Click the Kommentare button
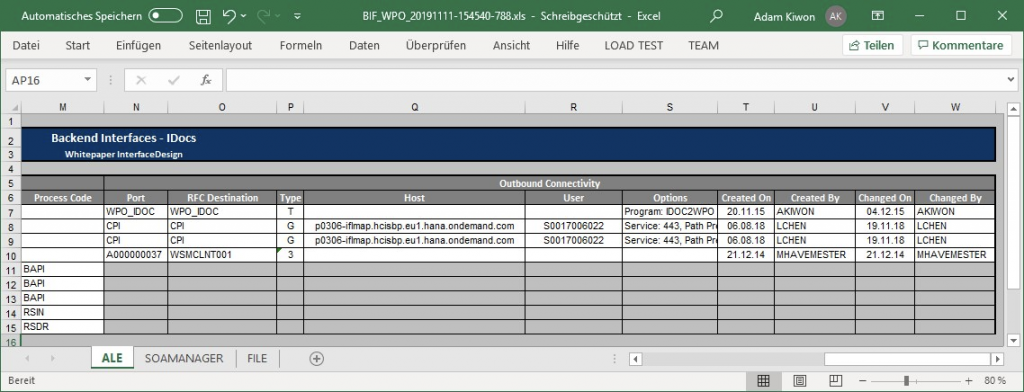This screenshot has width=1024, height=392. pyautogui.click(x=961, y=45)
